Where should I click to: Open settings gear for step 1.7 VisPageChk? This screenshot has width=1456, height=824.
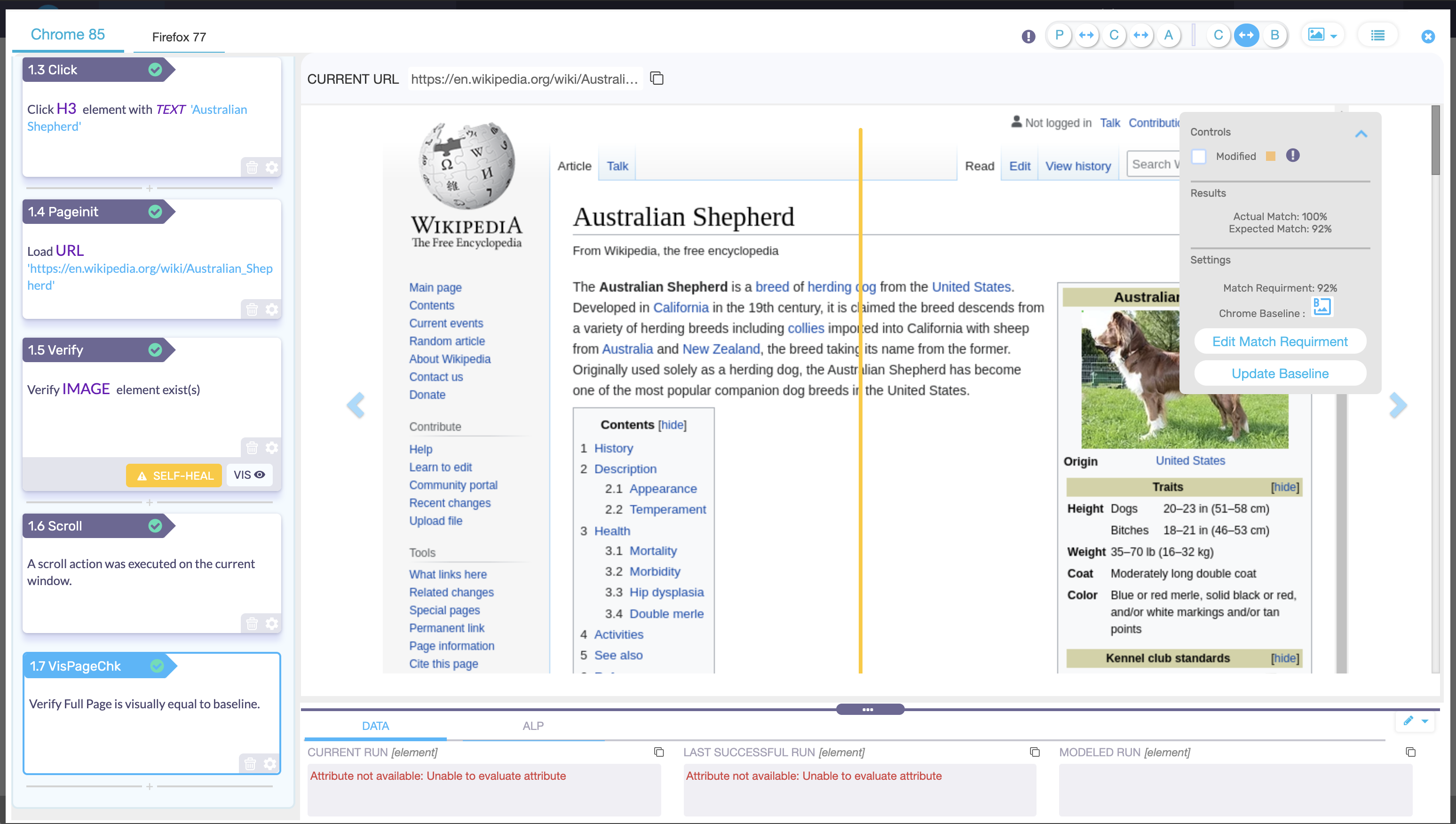click(270, 763)
